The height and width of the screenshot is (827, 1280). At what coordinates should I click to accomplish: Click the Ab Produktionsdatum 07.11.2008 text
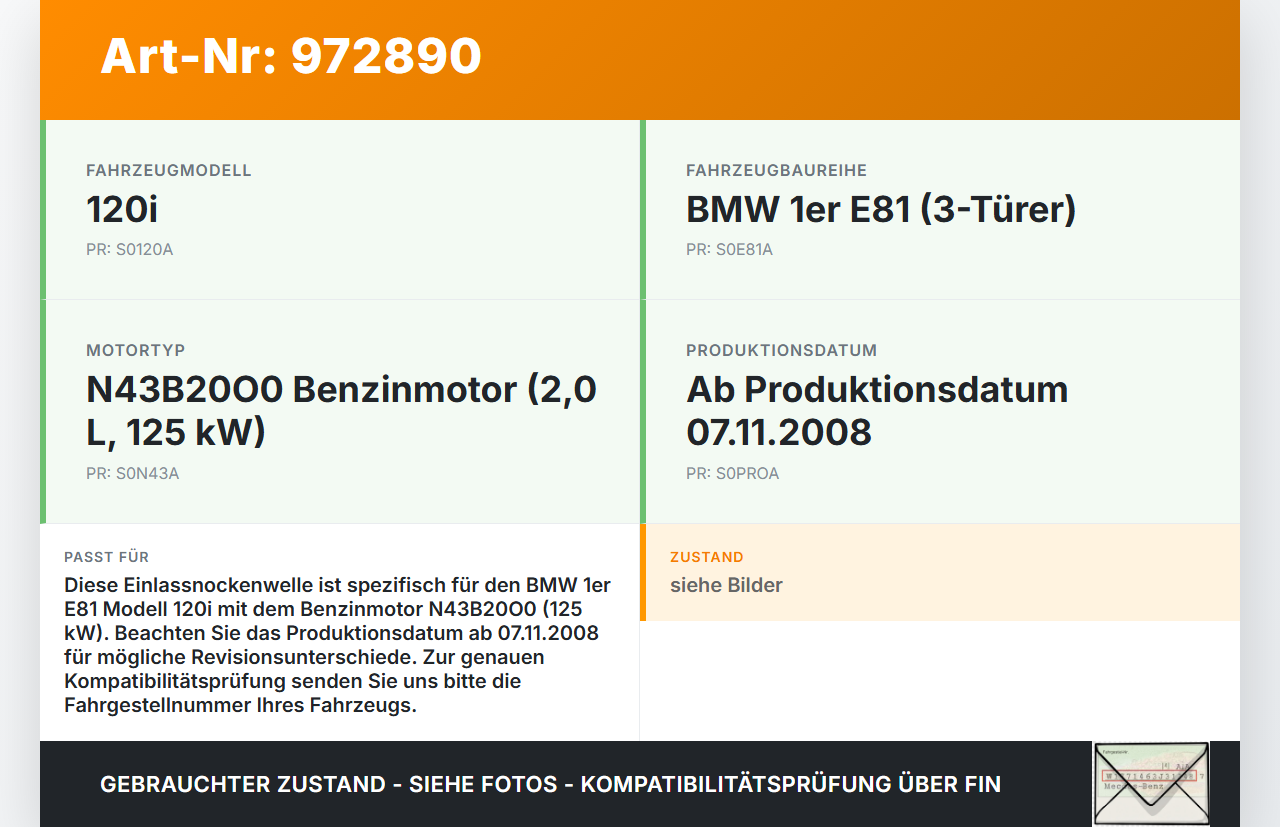[x=876, y=410]
